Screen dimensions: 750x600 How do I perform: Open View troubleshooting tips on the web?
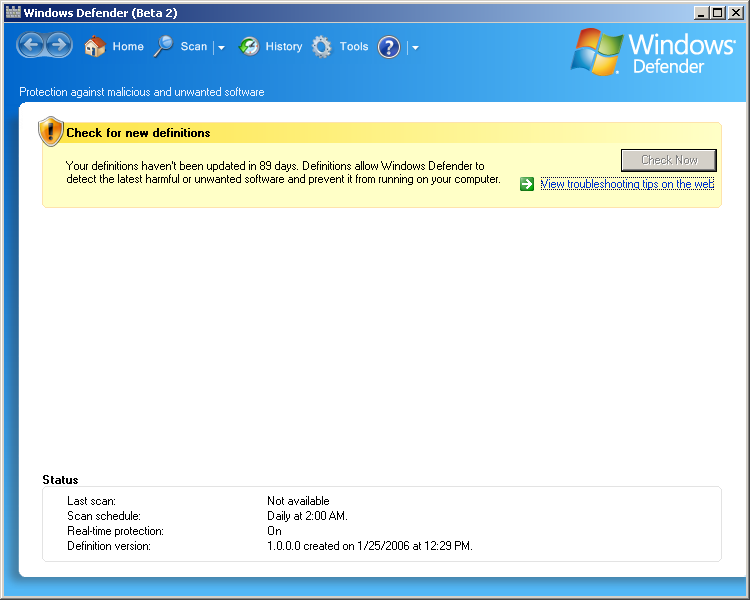627,184
